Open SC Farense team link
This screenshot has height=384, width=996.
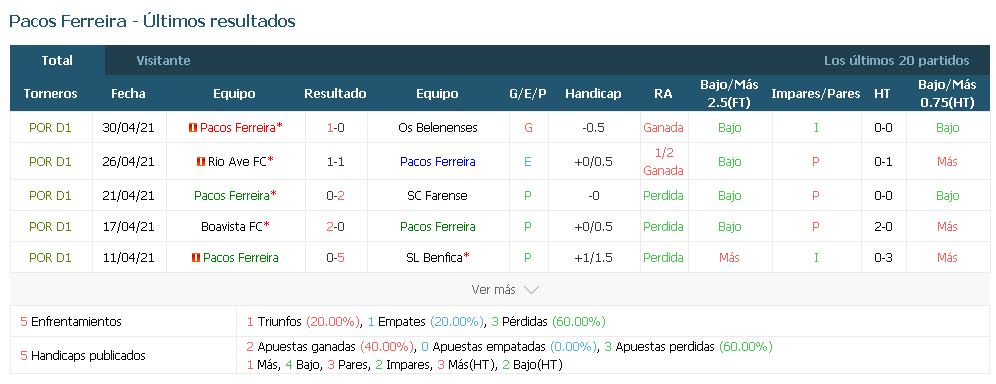437,195
